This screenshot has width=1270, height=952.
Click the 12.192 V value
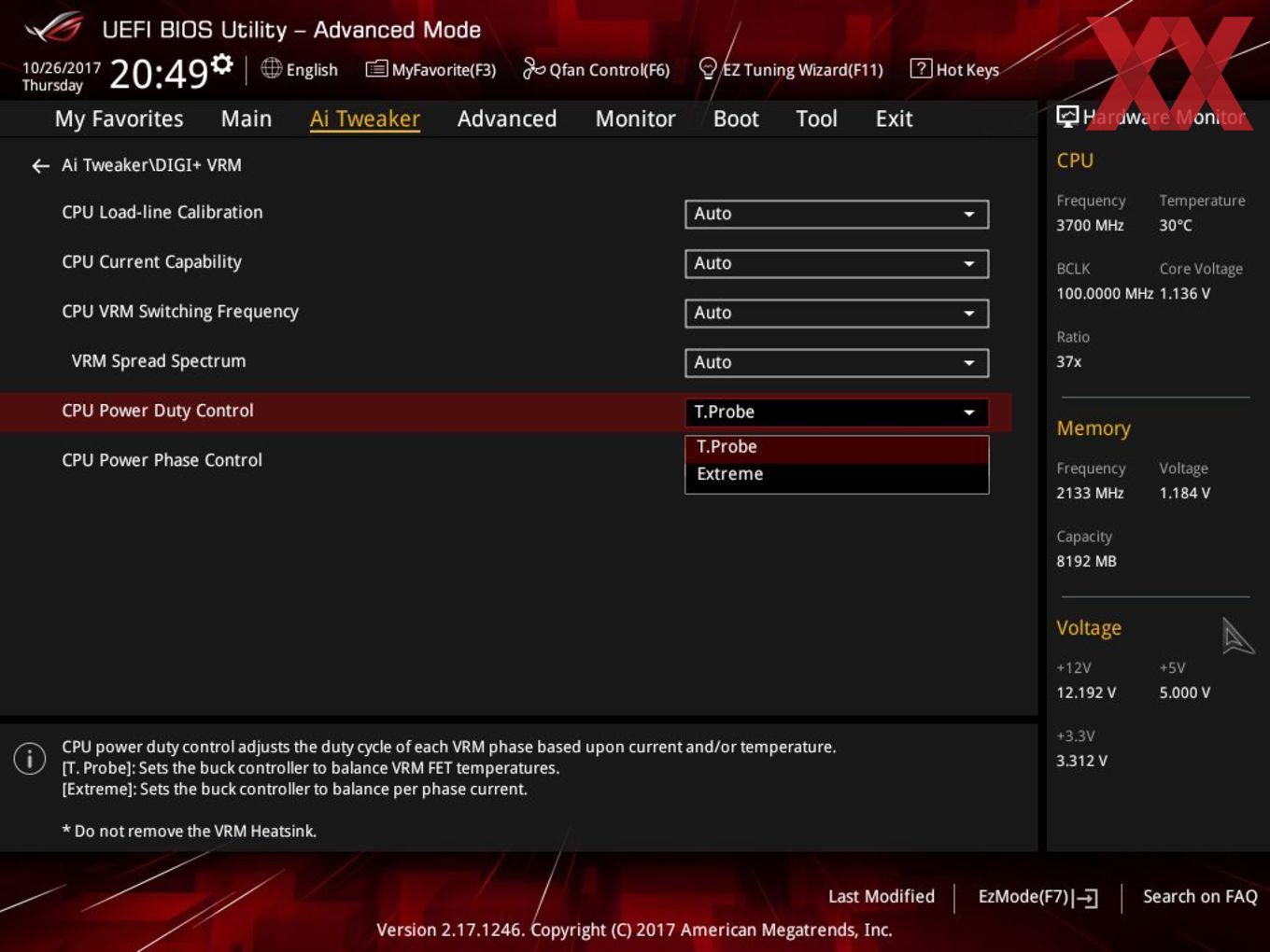1086,693
